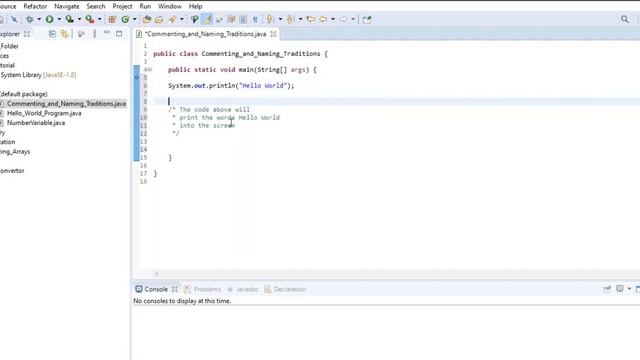Switch to the Javadoc tab
This screenshot has height=360, width=640.
(x=243, y=289)
